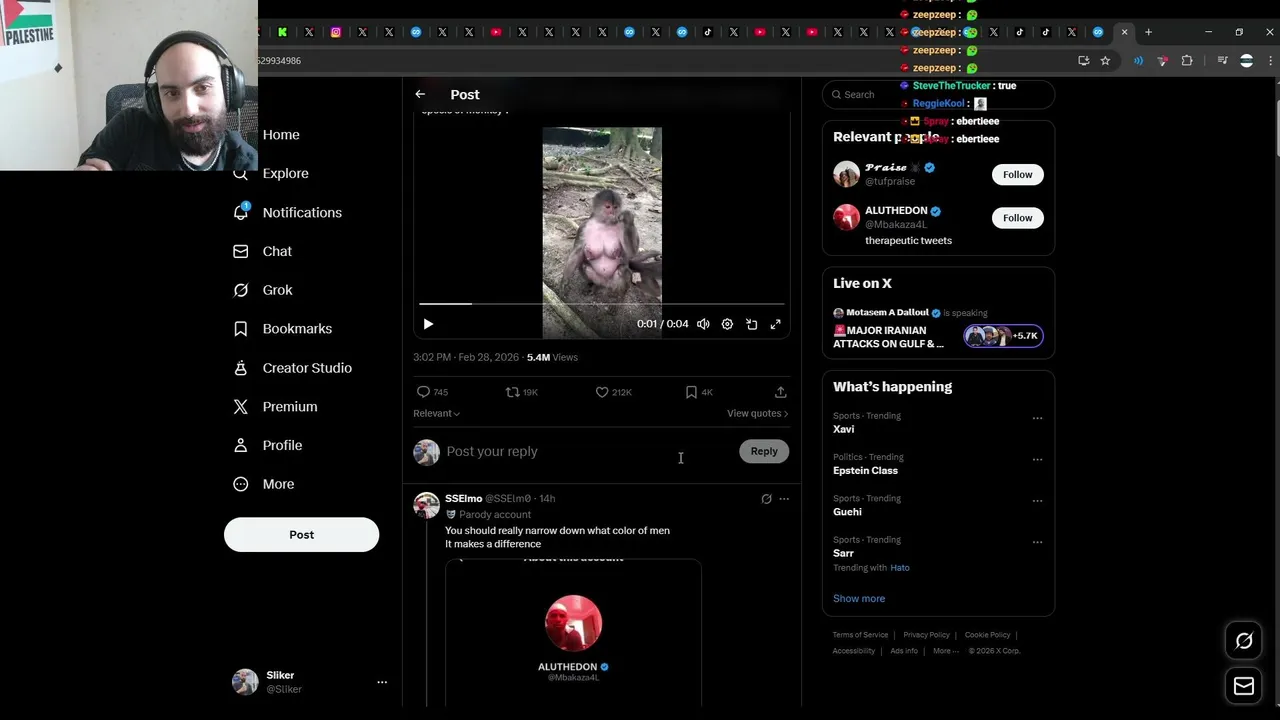Image resolution: width=1280 pixels, height=720 pixels.
Task: Open video settings gear in the player
Action: click(727, 324)
